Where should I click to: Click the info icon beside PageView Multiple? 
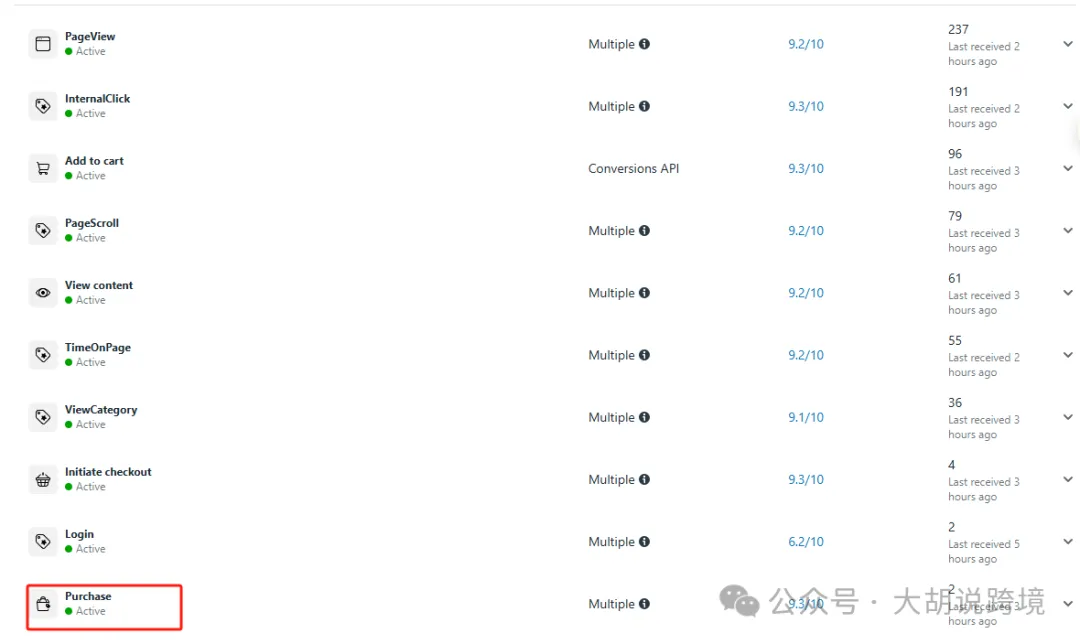[644, 44]
